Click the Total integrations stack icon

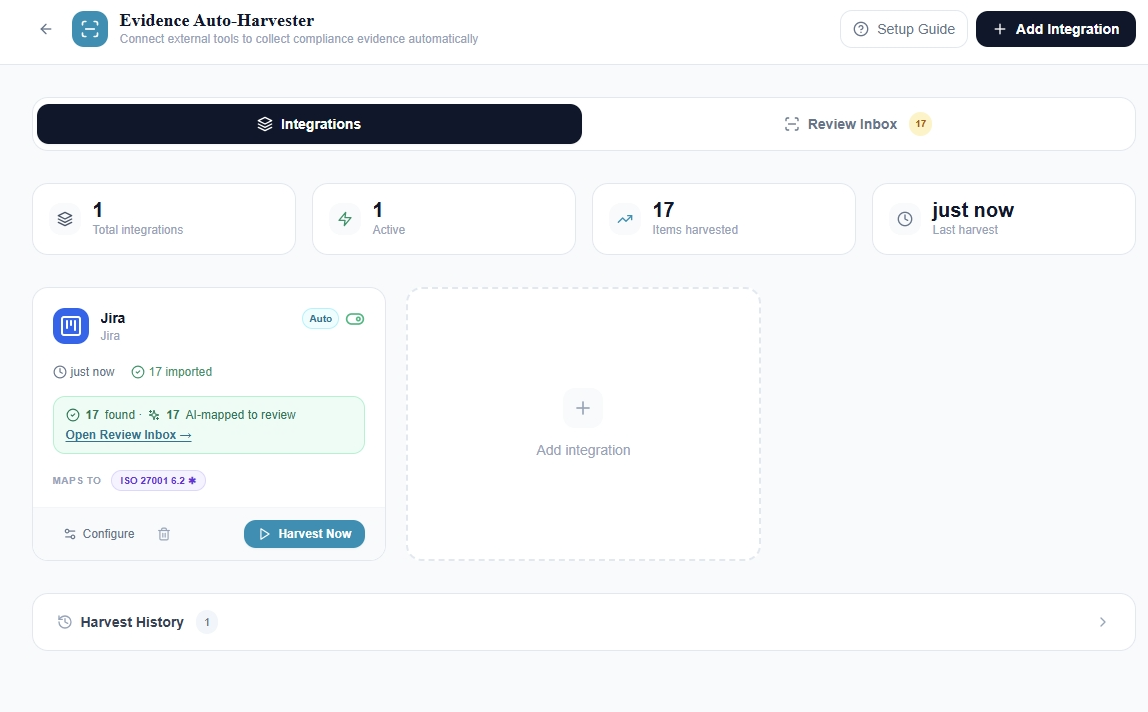[x=64, y=218]
